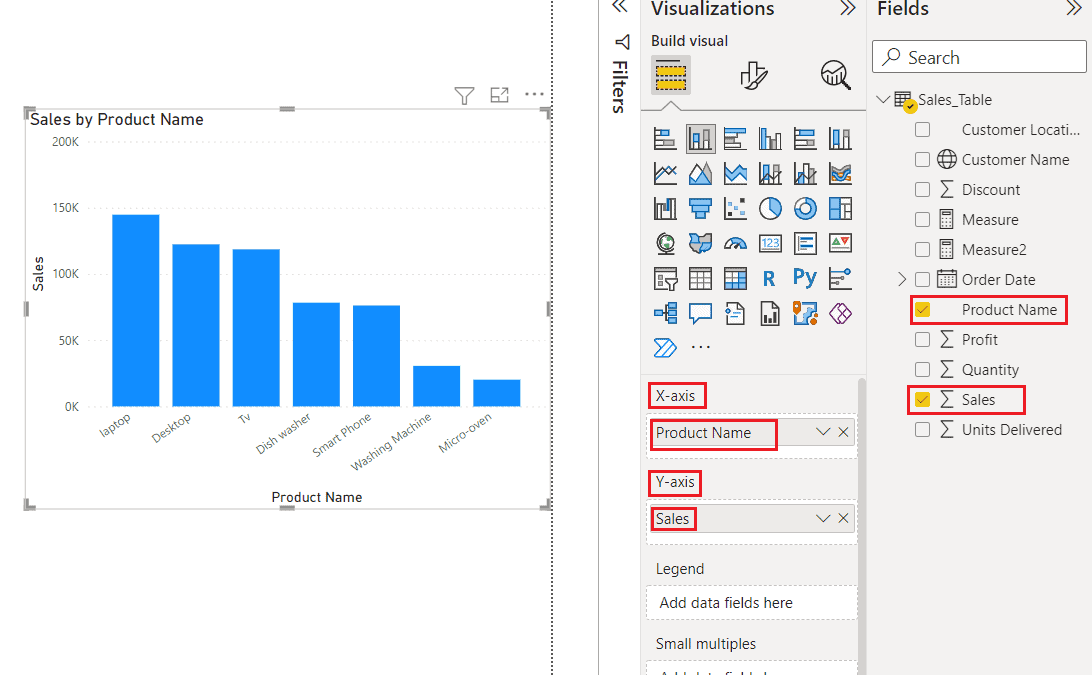1092x675 pixels.
Task: Uncheck the Product Name field
Action: click(922, 309)
